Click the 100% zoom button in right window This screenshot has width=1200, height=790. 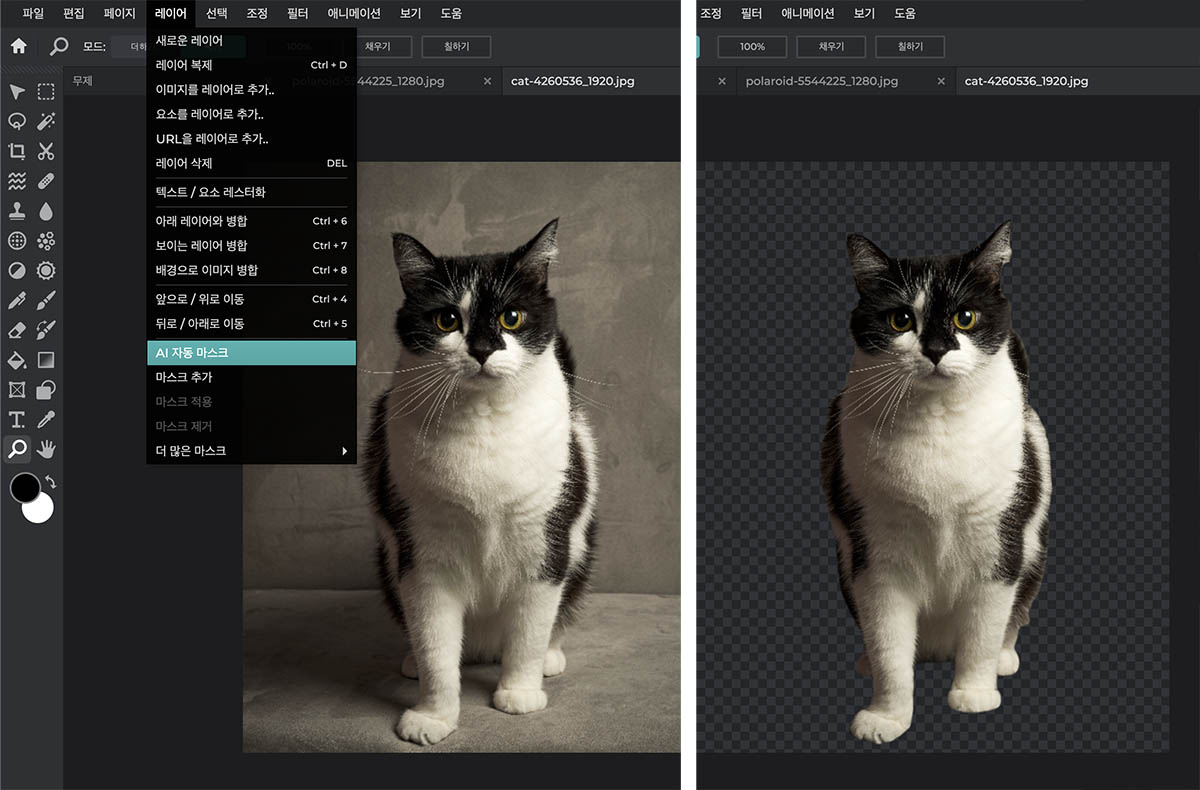click(x=752, y=46)
